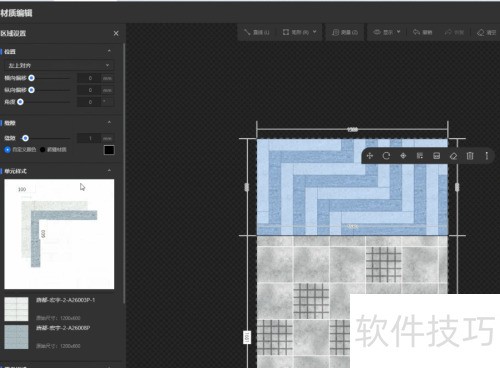Click the undo toolbar button
The image size is (500, 368).
(422, 32)
